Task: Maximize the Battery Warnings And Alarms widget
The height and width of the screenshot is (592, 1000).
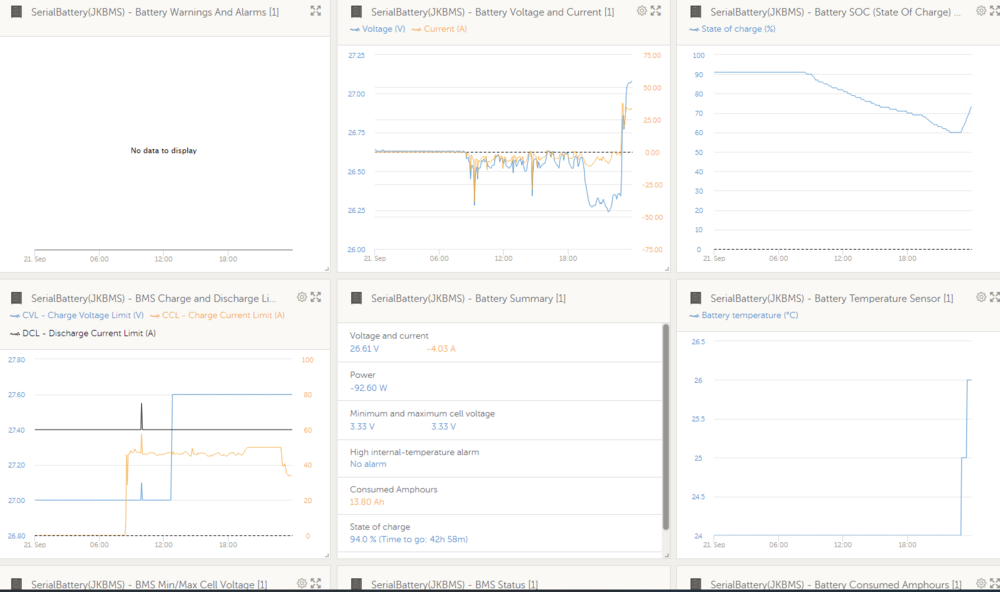Action: (x=316, y=11)
